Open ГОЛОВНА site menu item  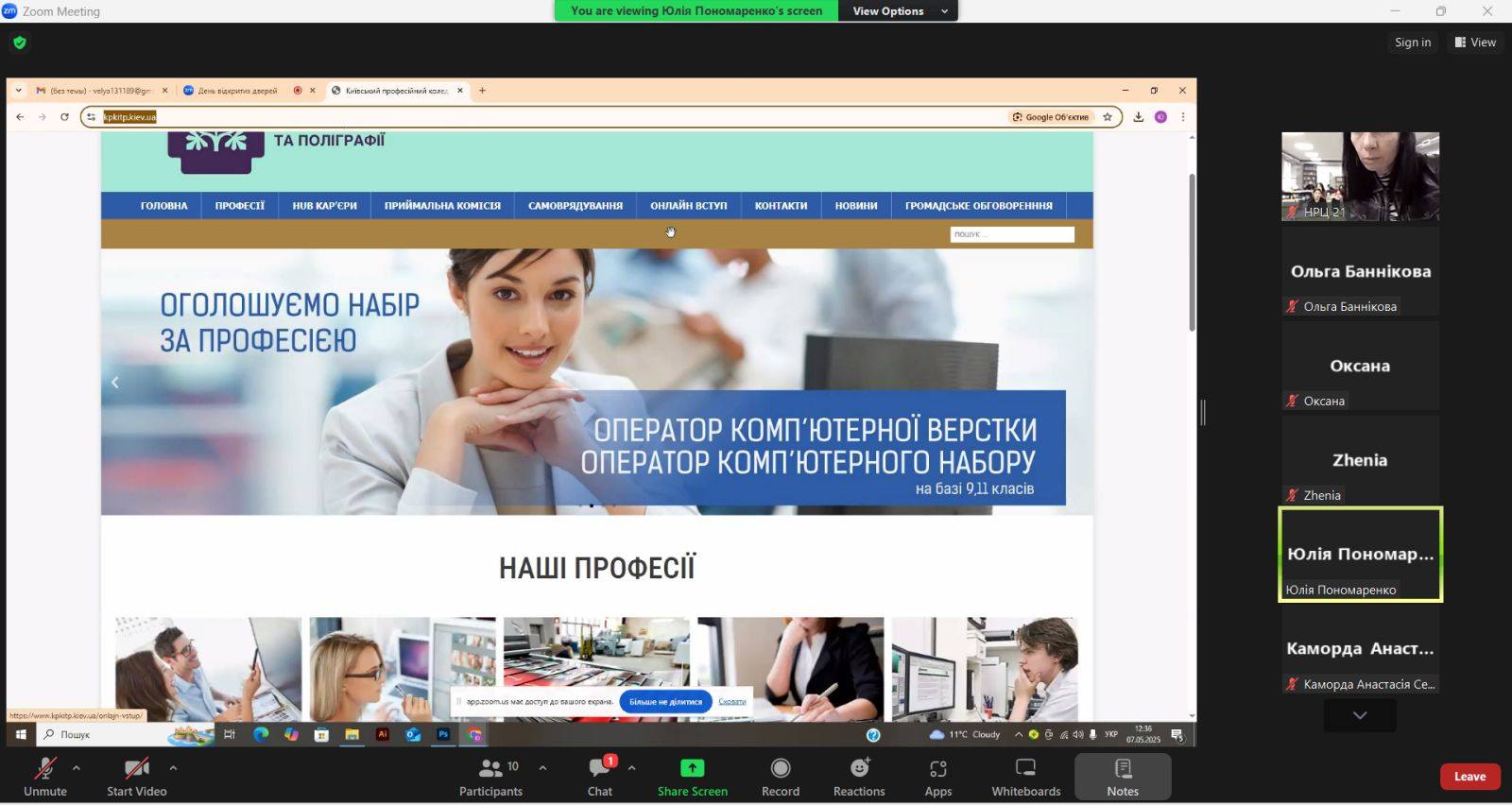[164, 205]
